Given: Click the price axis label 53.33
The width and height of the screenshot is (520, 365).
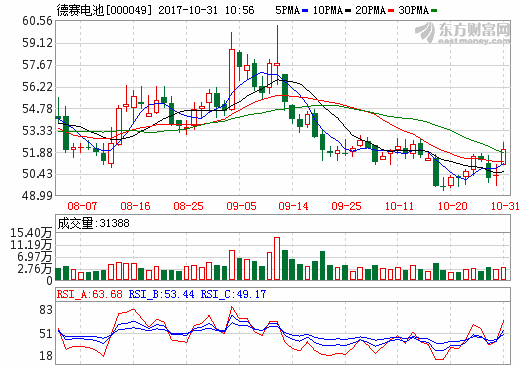Looking at the screenshot, I should (37, 131).
